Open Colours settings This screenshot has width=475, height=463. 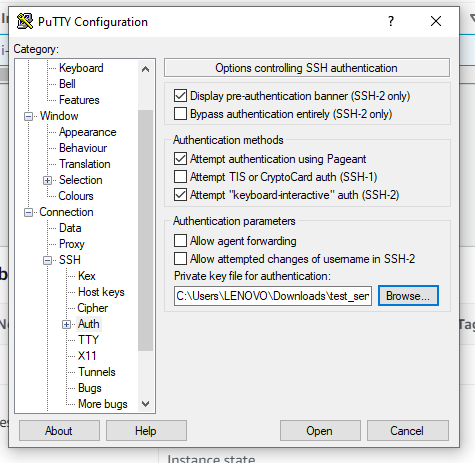76,196
